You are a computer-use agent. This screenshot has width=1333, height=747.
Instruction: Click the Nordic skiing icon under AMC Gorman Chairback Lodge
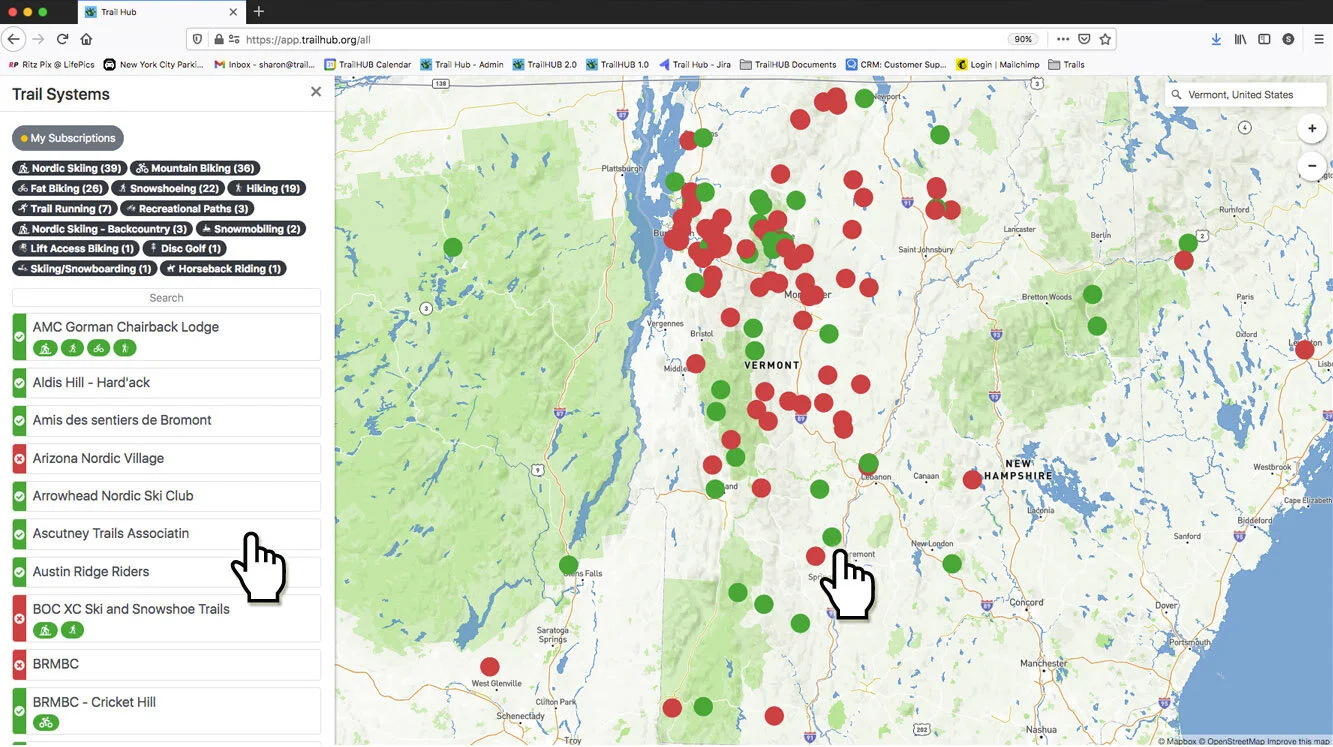(x=45, y=348)
